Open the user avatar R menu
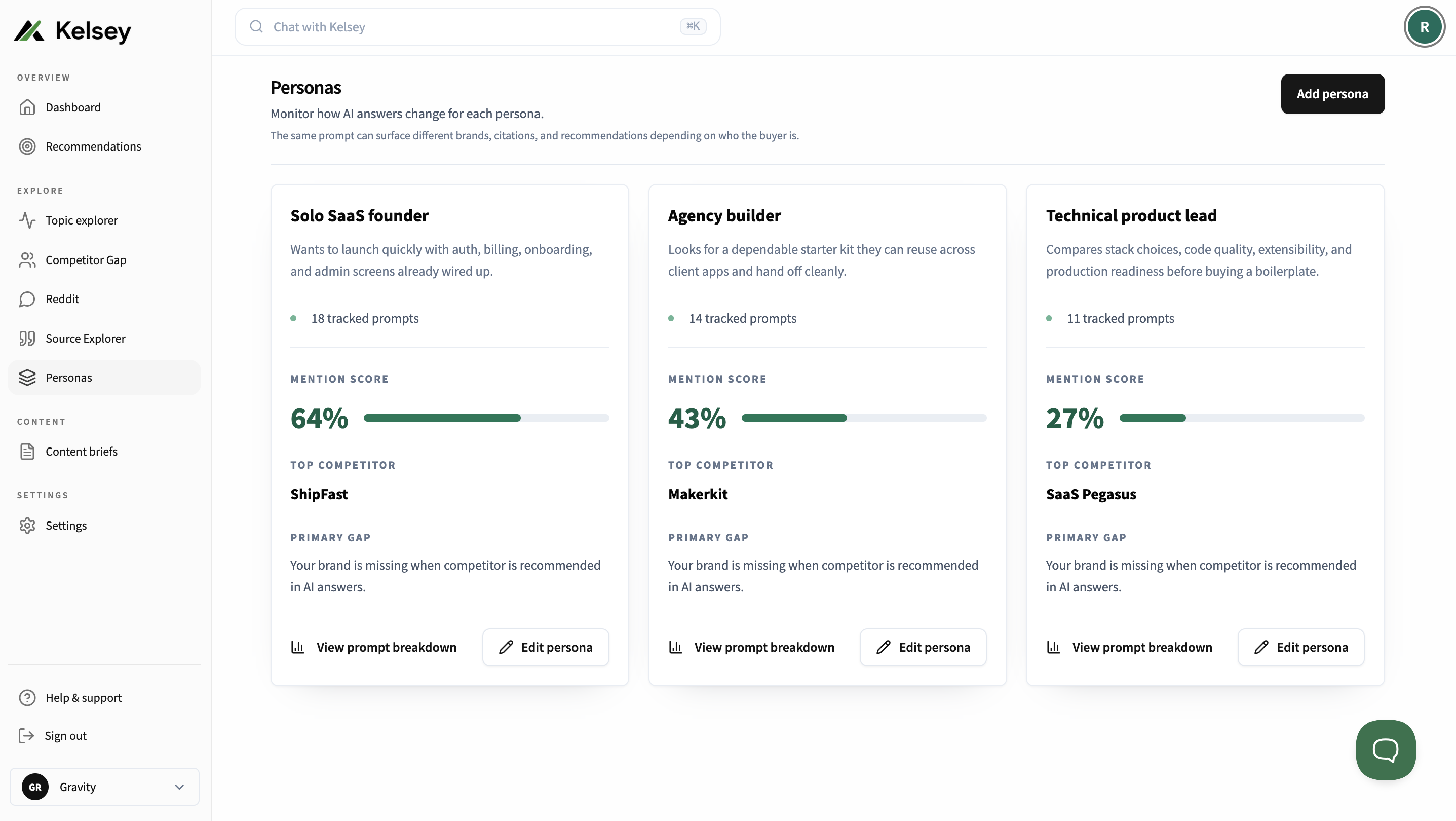 coord(1425,26)
